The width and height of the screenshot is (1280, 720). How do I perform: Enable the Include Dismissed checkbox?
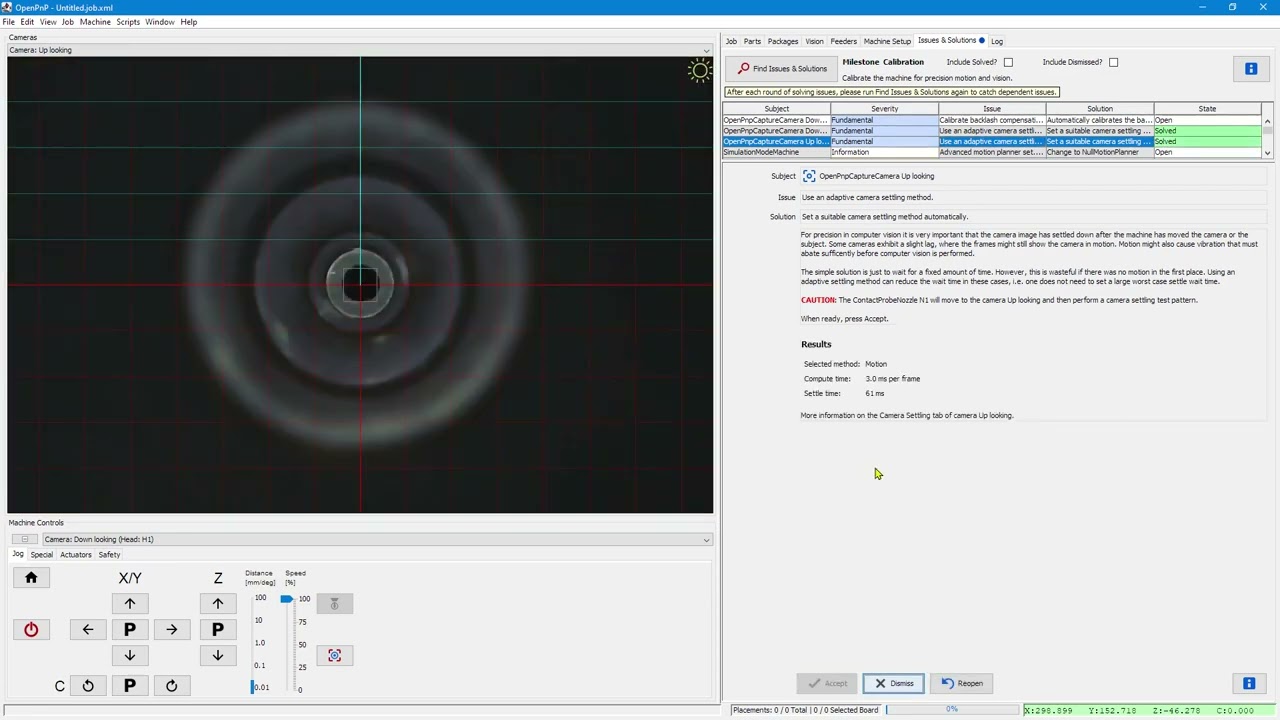[x=1113, y=62]
